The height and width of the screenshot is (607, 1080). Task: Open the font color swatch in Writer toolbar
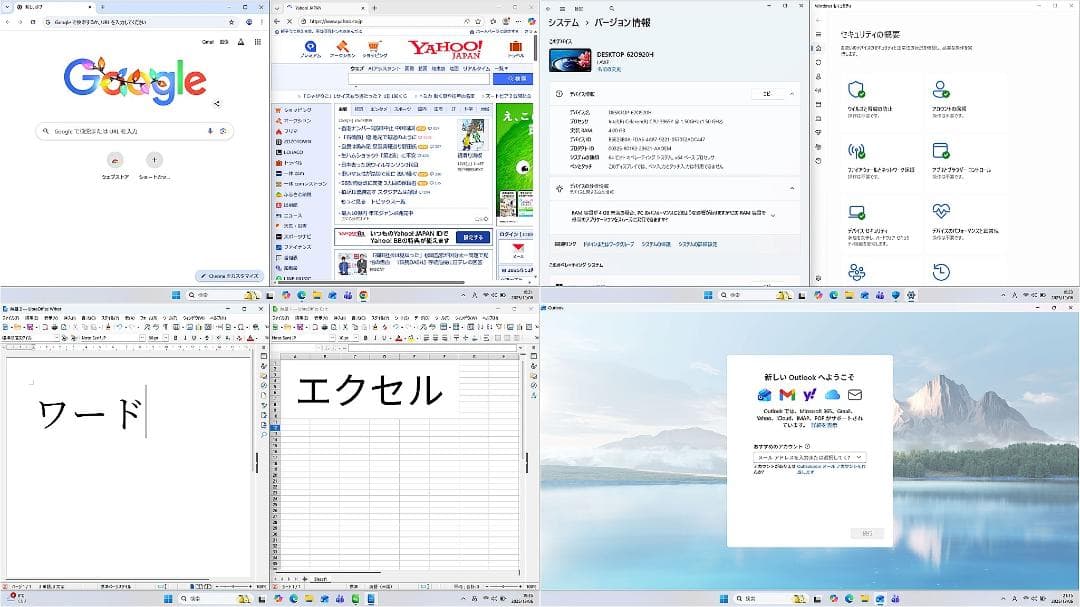point(249,338)
